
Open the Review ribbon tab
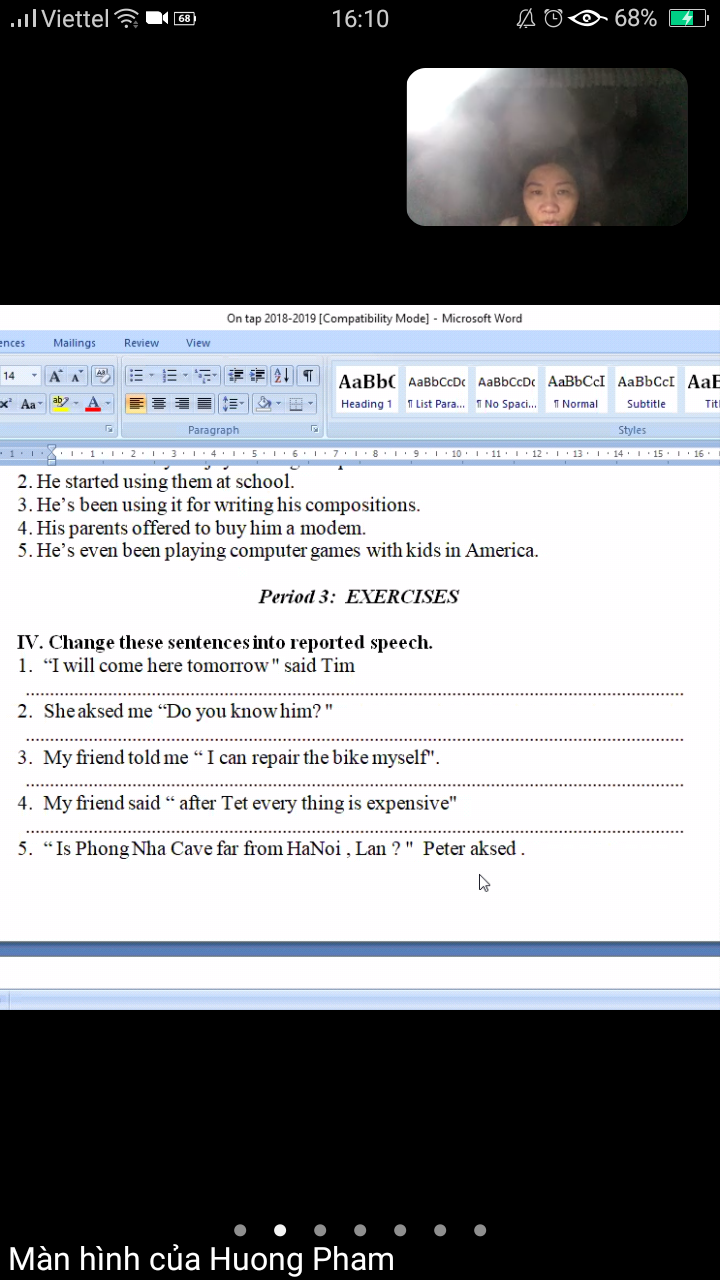click(x=141, y=343)
